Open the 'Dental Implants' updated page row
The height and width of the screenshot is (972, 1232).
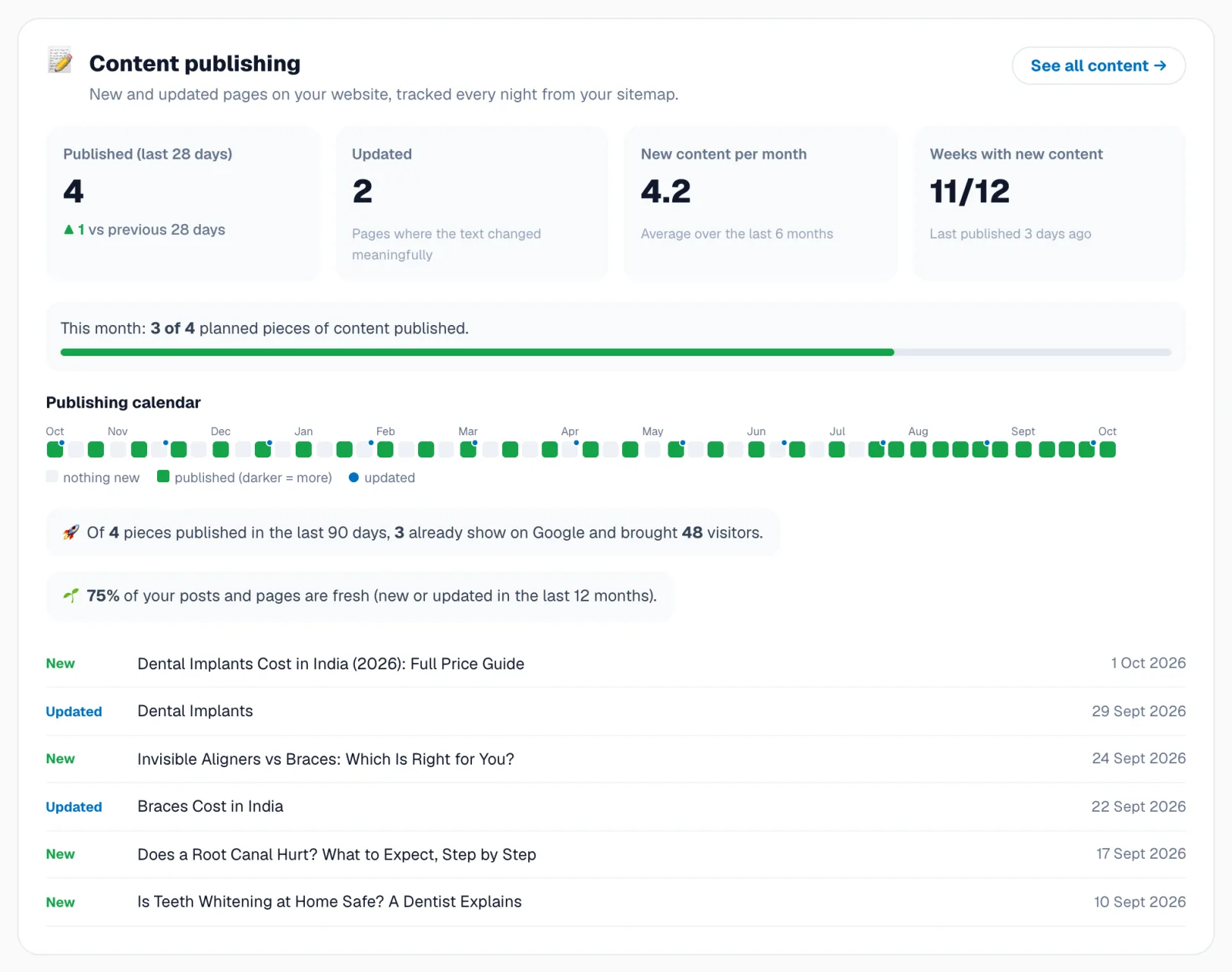coord(616,712)
